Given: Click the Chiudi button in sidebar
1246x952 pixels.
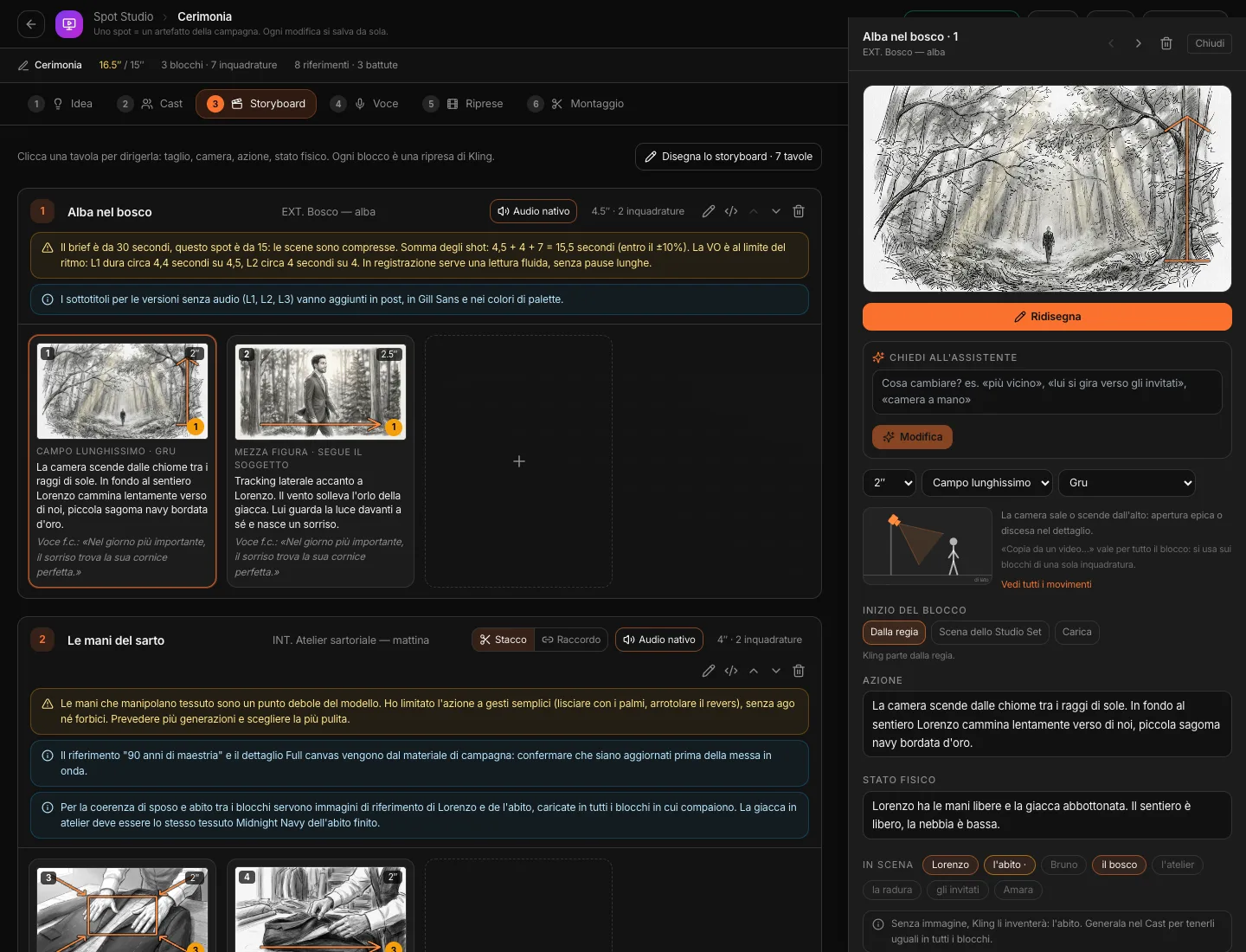Looking at the screenshot, I should pos(1210,43).
